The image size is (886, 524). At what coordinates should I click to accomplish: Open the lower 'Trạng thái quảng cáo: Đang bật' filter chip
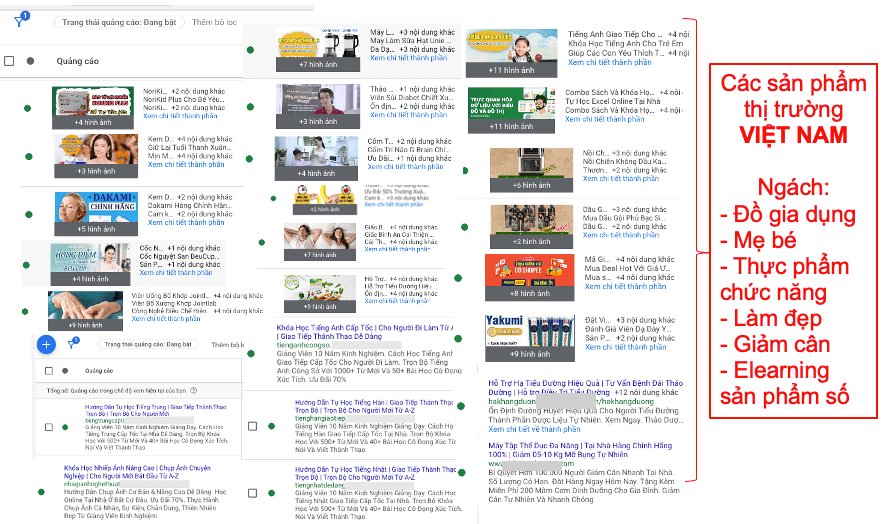click(x=148, y=344)
